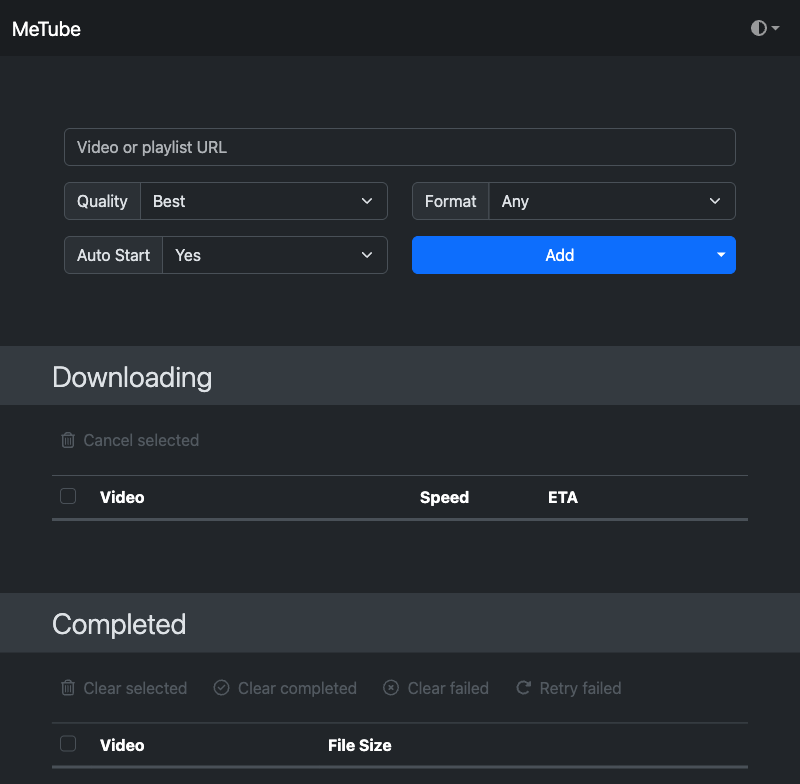
Task: Click the Downloading section heading
Action: click(x=132, y=377)
